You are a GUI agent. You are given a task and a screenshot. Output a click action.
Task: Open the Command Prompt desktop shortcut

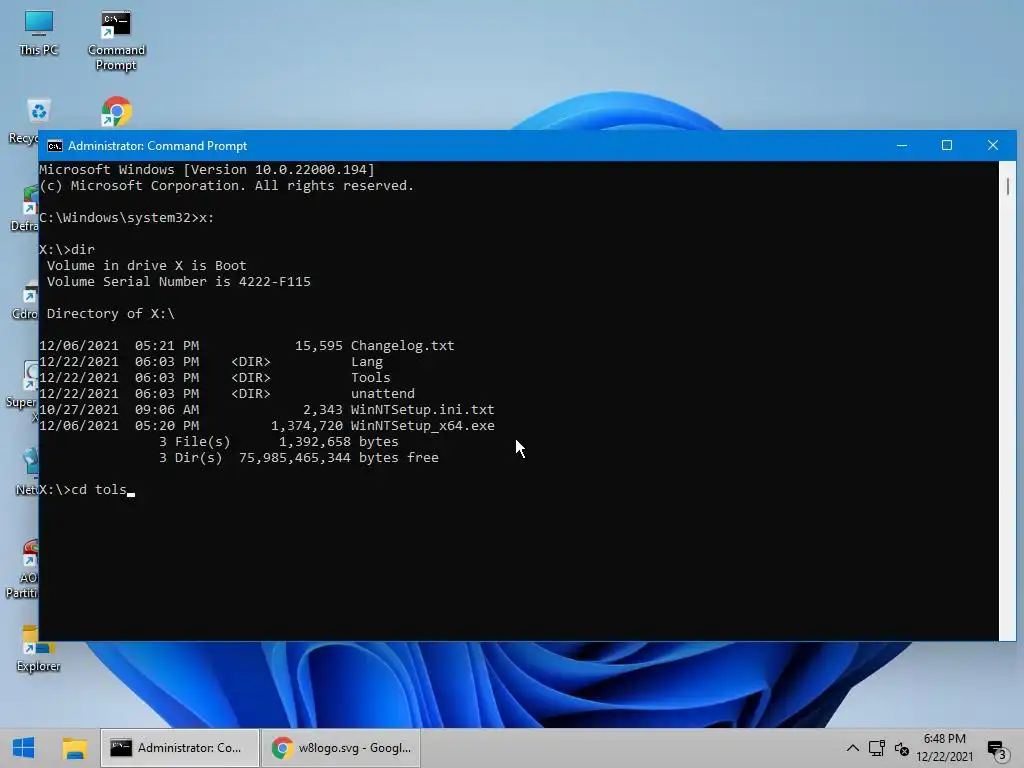click(x=116, y=40)
